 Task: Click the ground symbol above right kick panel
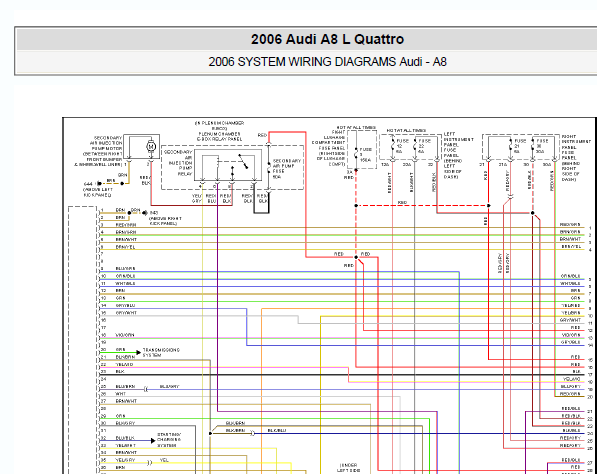coord(145,213)
